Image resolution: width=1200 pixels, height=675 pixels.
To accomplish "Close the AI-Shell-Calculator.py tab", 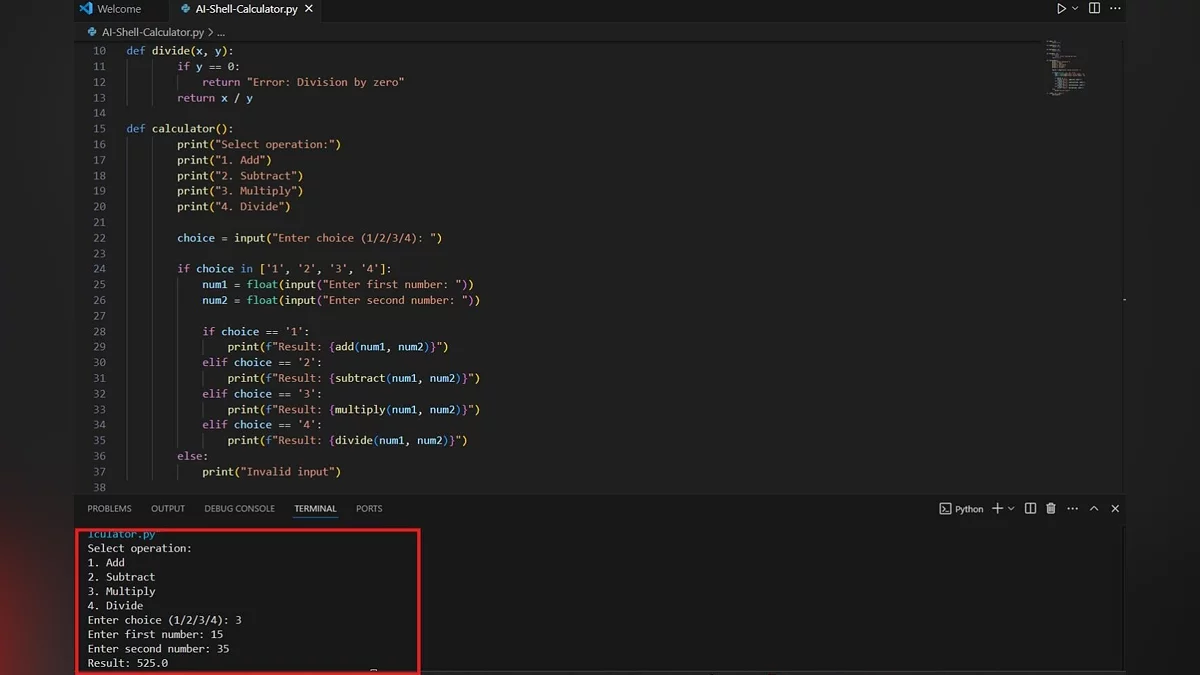I will pos(308,9).
